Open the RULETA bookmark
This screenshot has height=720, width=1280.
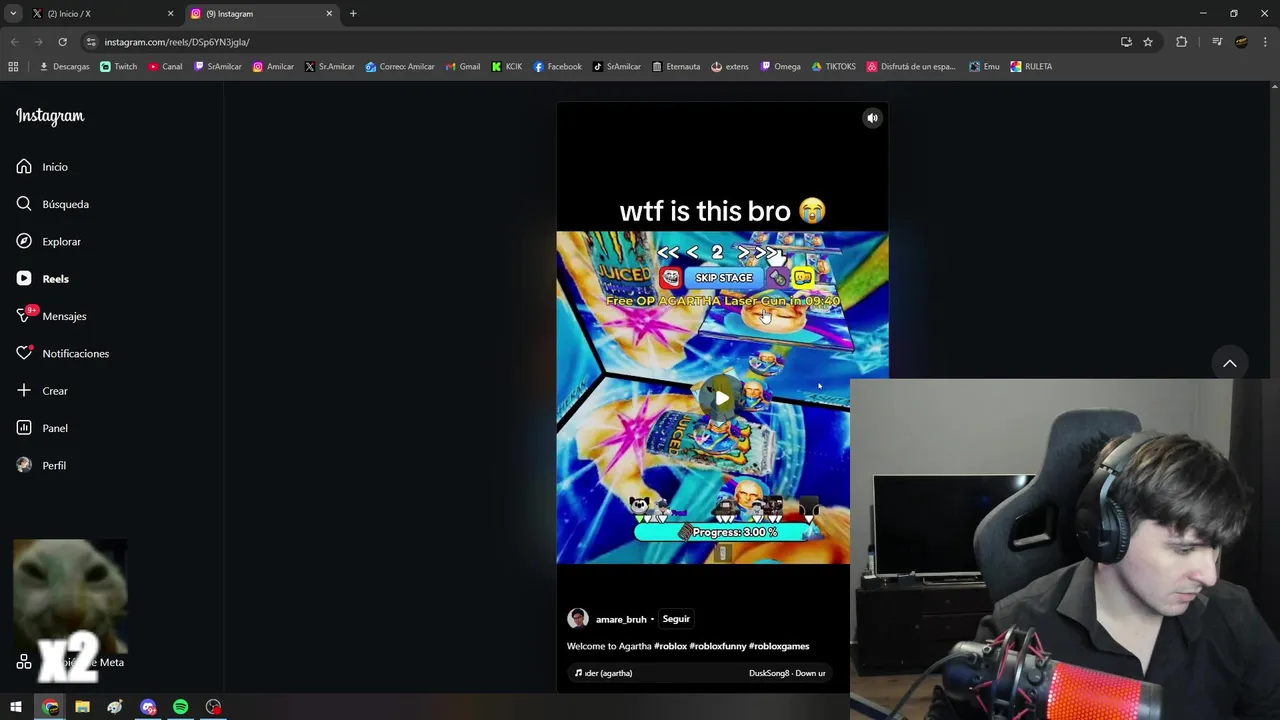[x=1031, y=67]
